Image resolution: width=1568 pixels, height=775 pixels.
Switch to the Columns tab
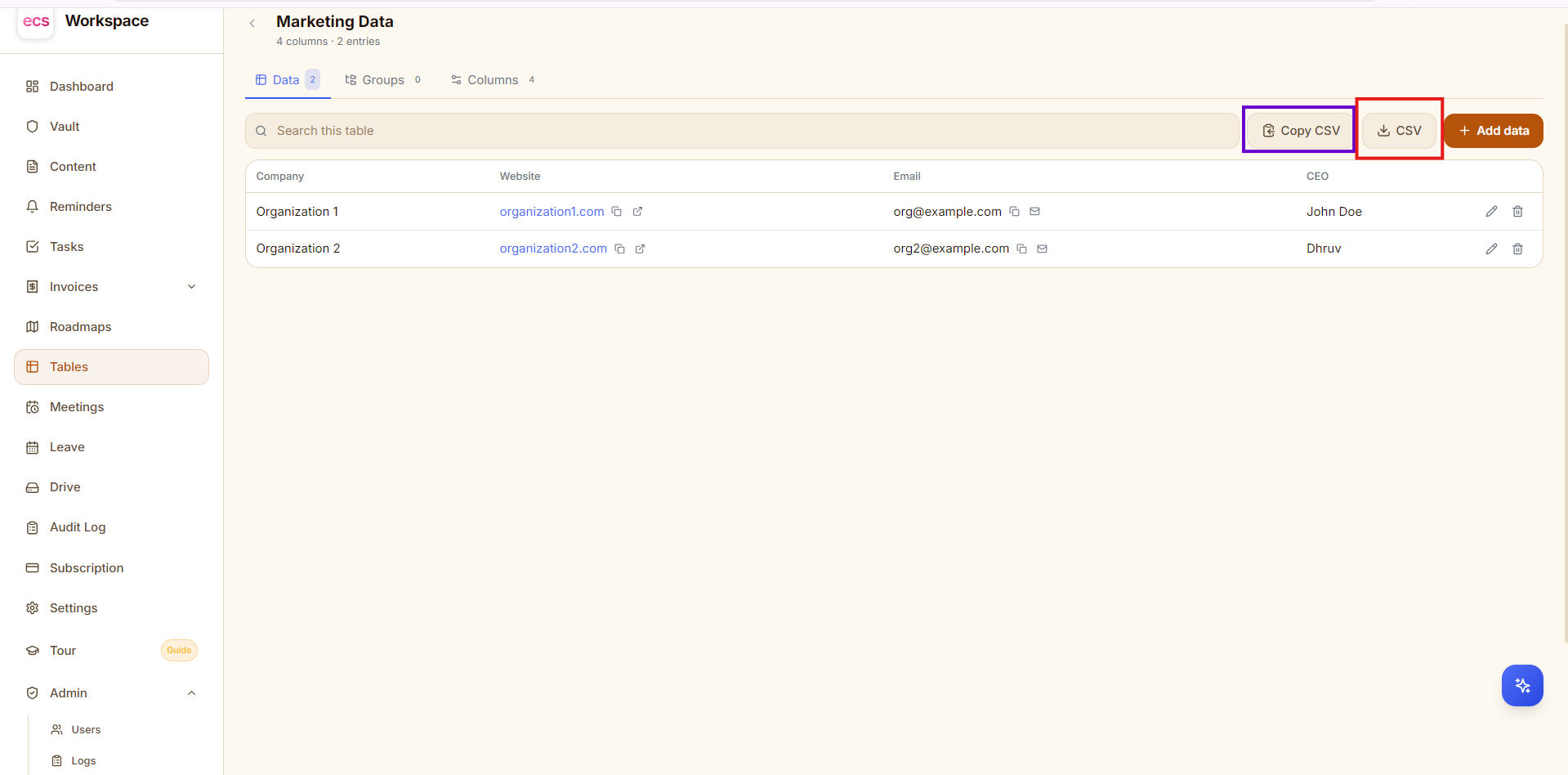pyautogui.click(x=493, y=80)
